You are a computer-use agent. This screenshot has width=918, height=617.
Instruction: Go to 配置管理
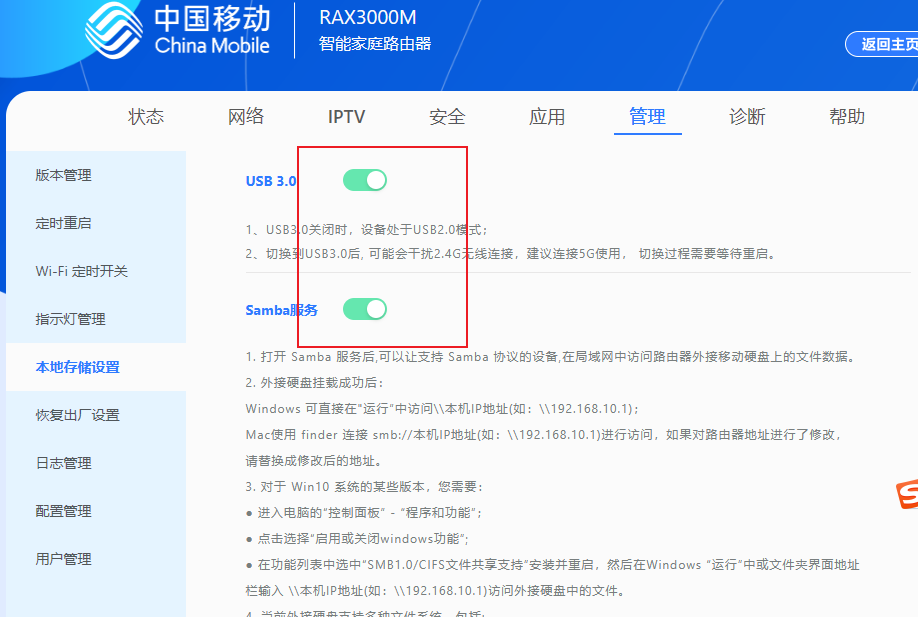[63, 511]
